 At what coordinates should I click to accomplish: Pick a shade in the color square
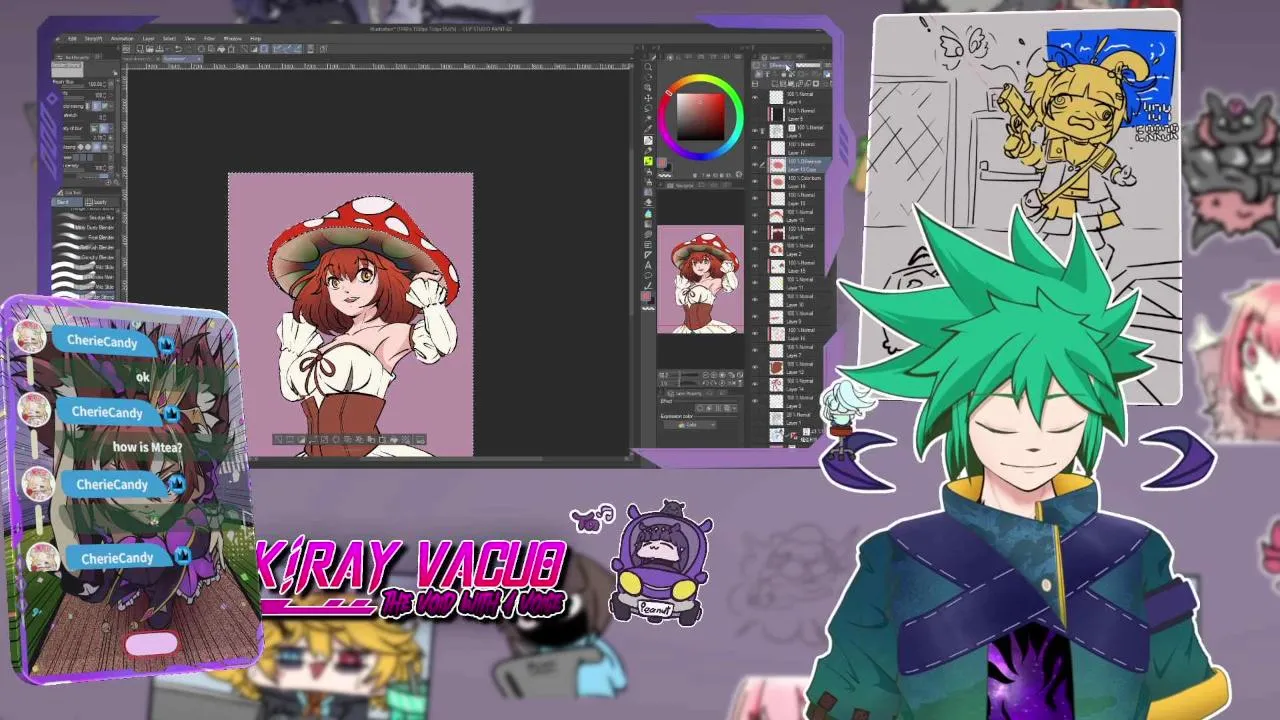pos(701,117)
